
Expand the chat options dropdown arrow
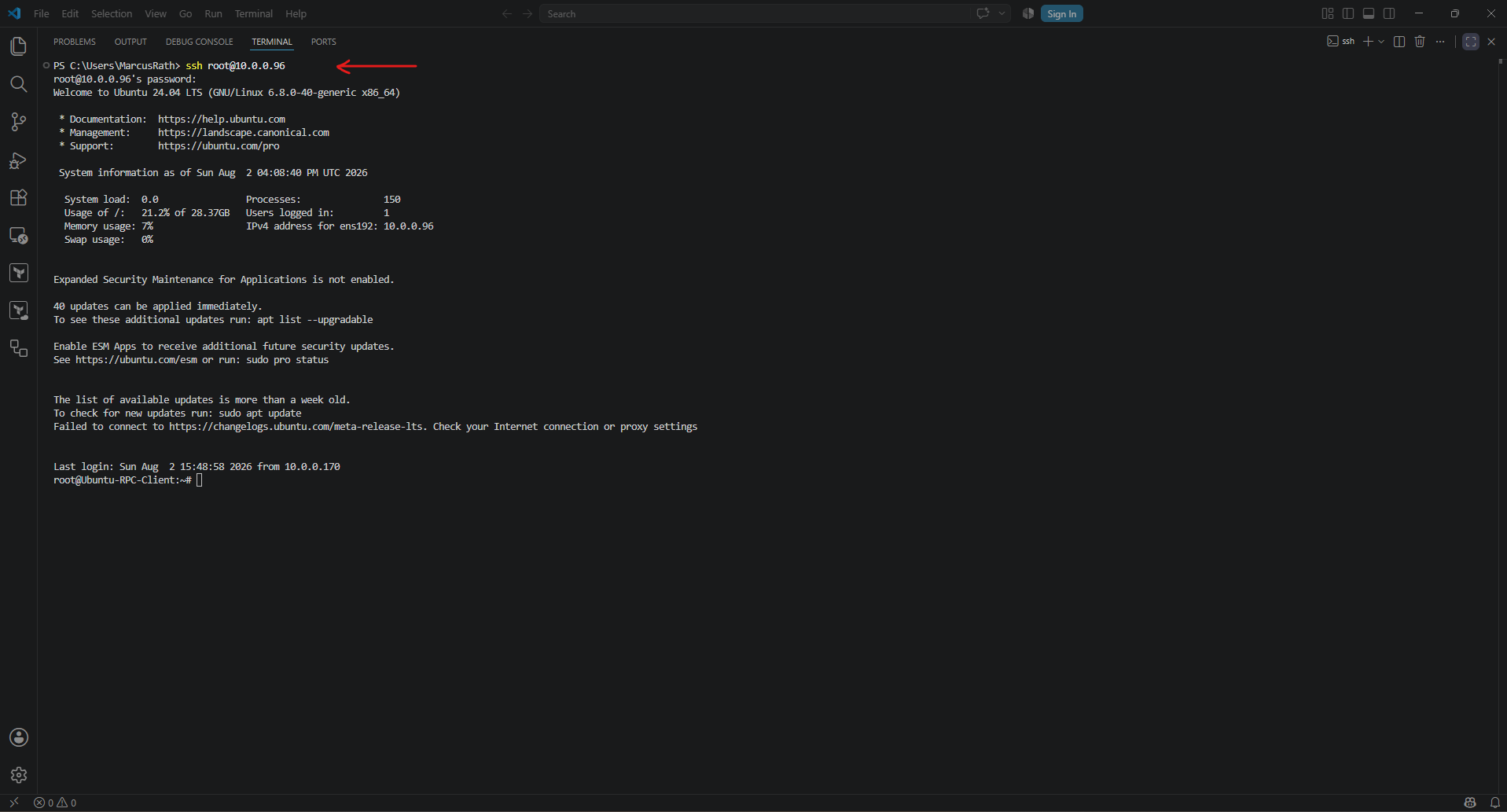coord(1002,13)
